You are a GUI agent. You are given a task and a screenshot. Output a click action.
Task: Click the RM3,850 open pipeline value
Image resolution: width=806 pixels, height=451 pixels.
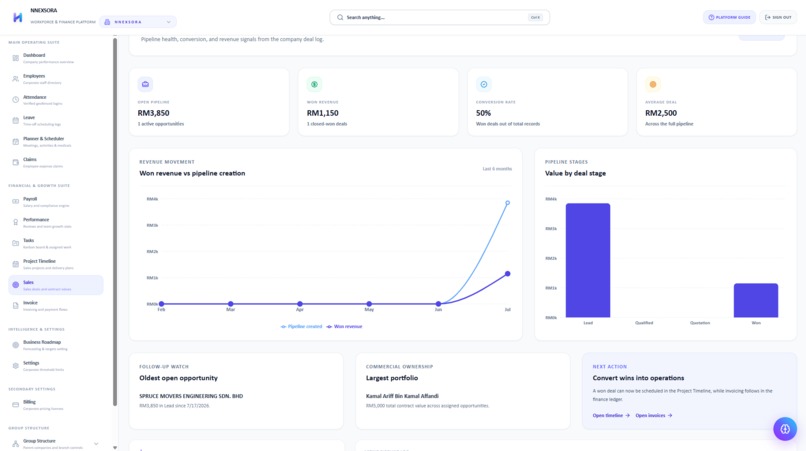153,113
